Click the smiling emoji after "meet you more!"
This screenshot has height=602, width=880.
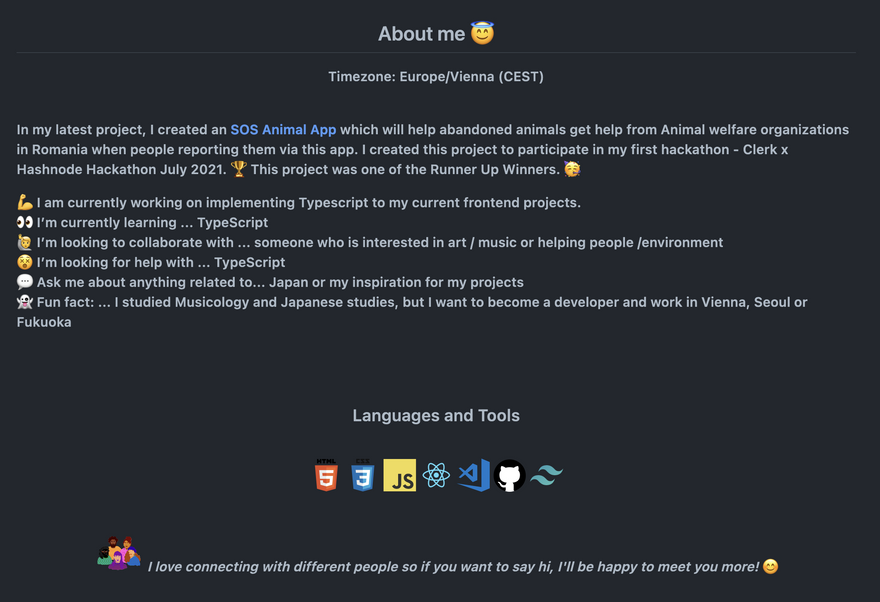(x=770, y=567)
